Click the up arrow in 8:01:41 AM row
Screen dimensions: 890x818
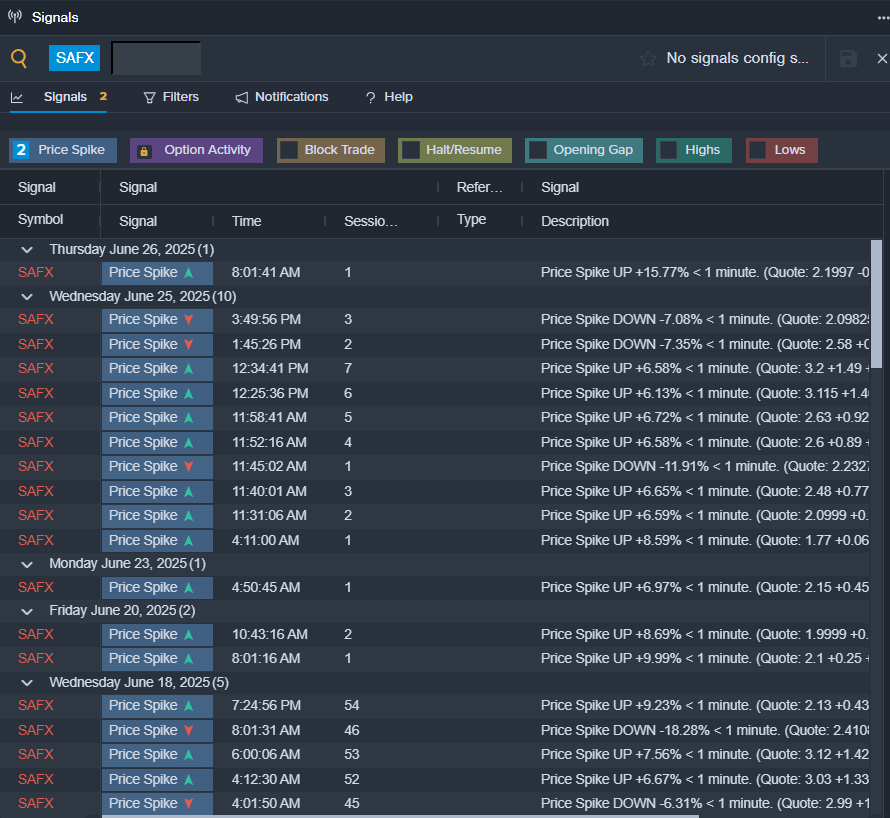tap(188, 272)
